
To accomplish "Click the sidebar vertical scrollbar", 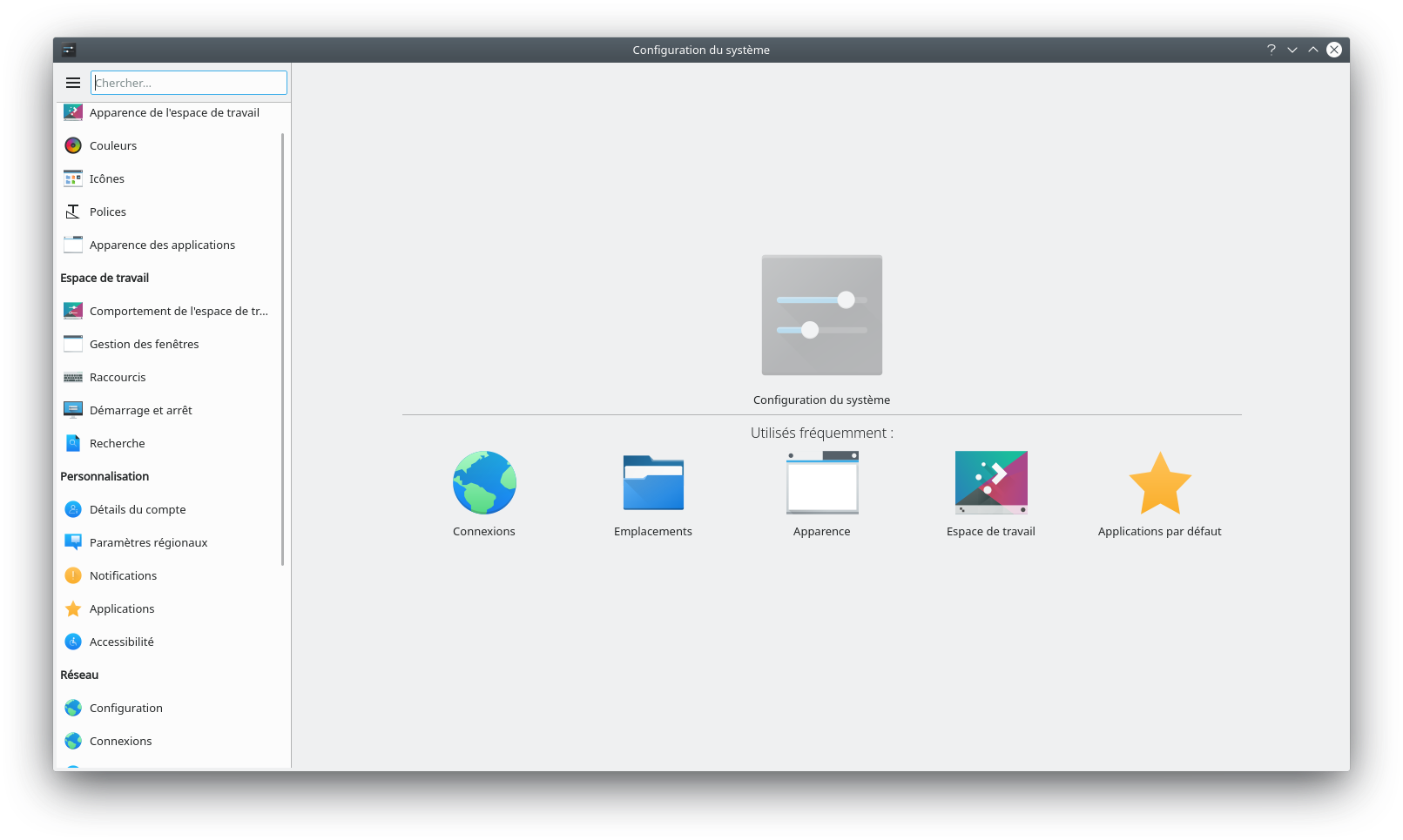I will [x=283, y=348].
